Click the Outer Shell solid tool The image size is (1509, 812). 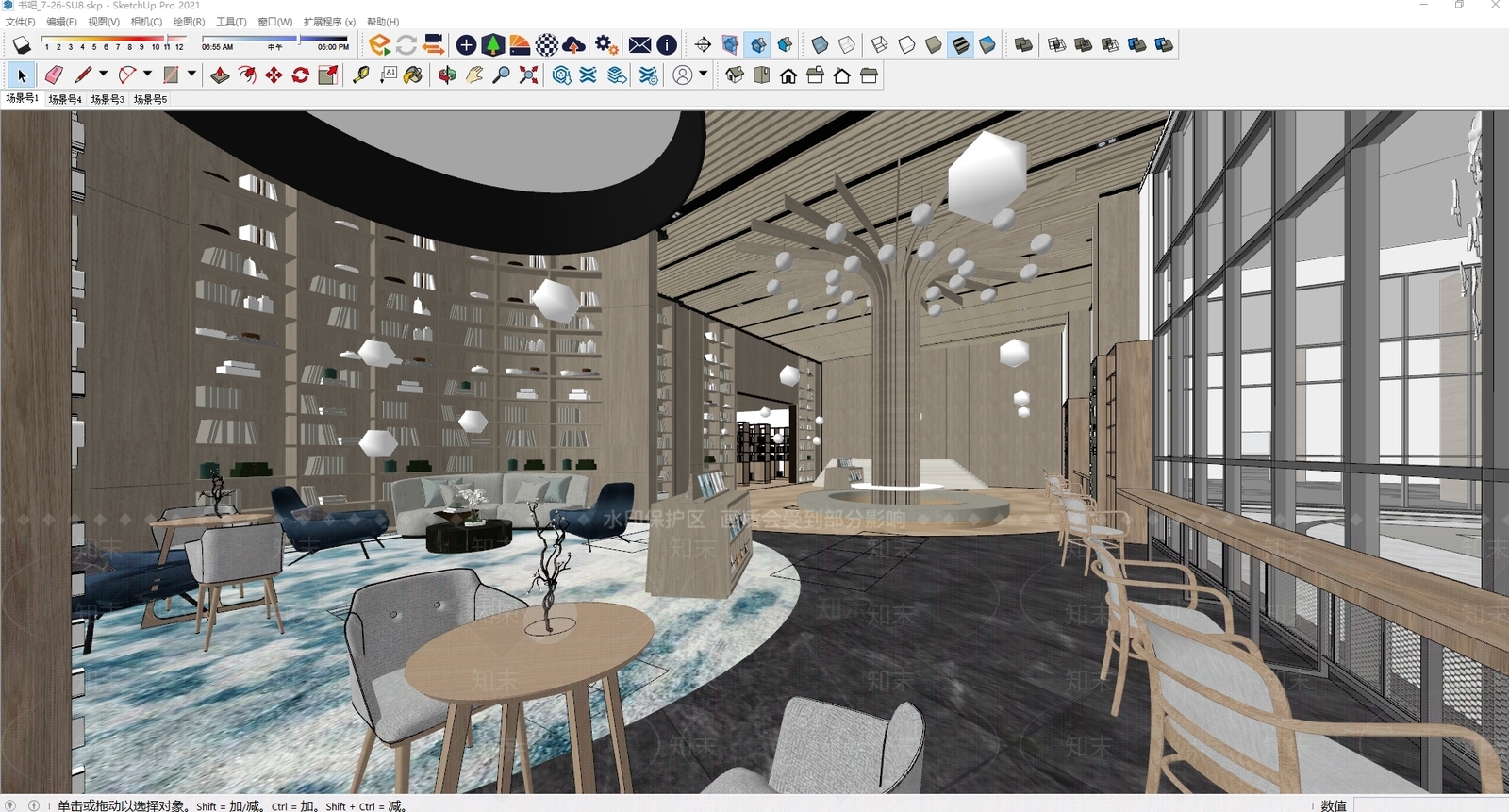click(1023, 44)
